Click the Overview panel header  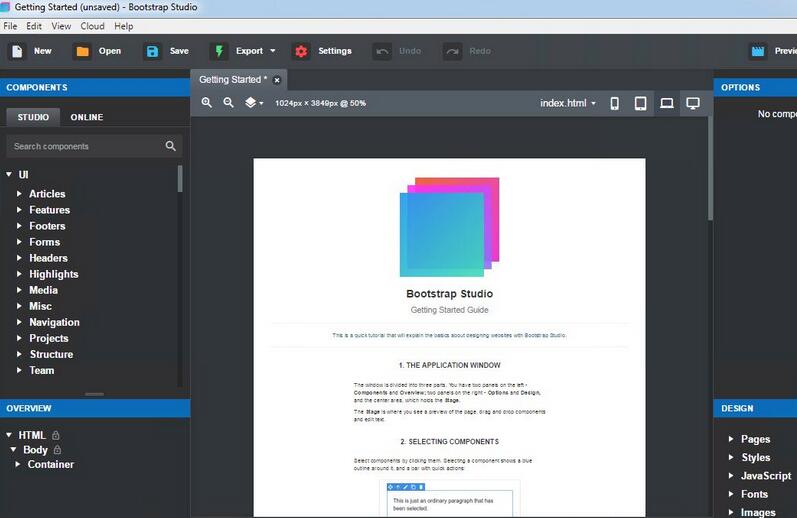click(95, 408)
